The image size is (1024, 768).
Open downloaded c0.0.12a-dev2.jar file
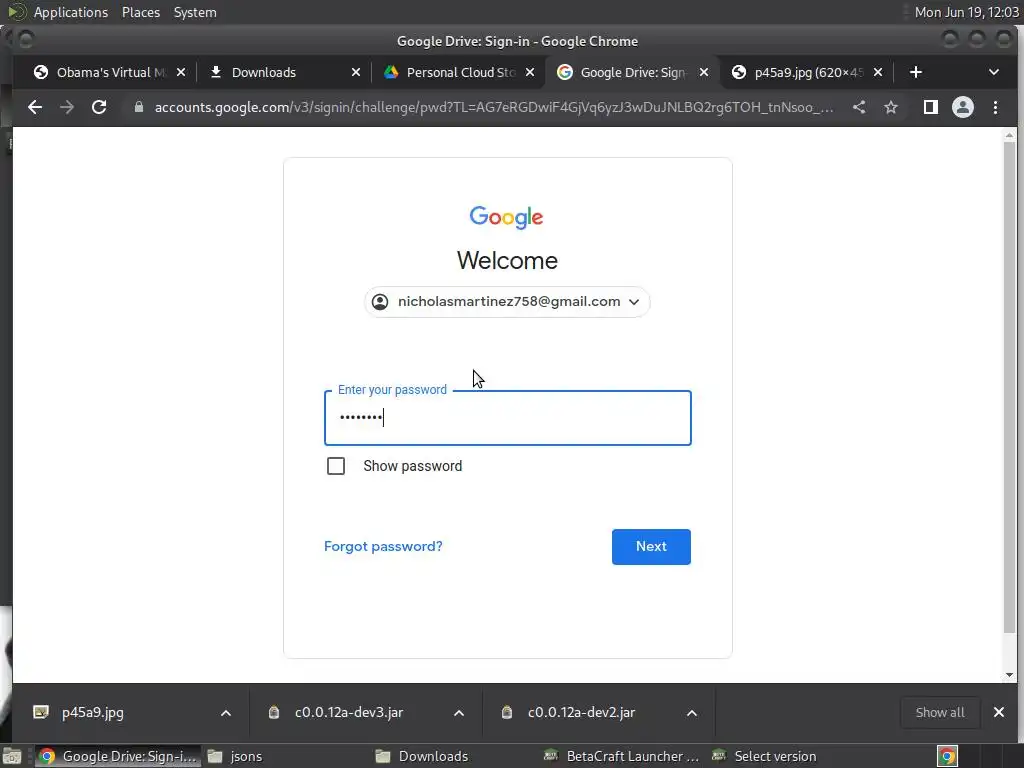581,712
